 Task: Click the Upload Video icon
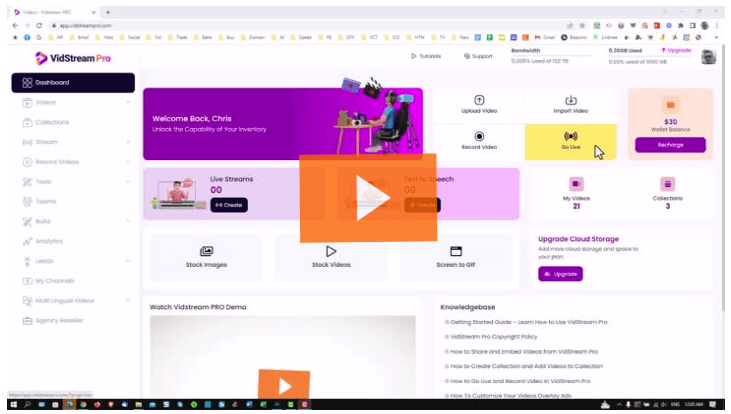(479, 100)
